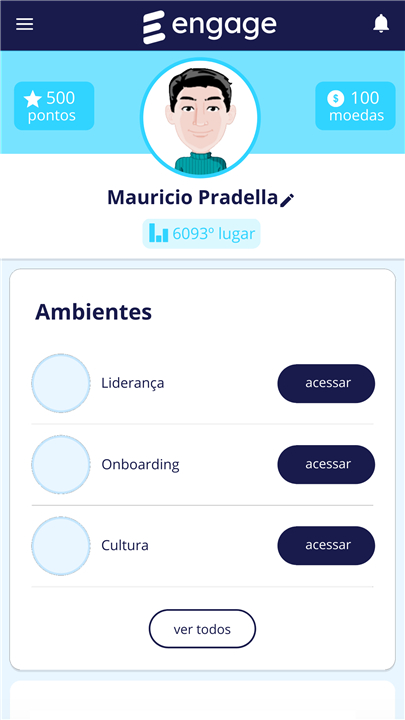Click the star points icon
Screen dimensions: 405x720
[x=33, y=99]
